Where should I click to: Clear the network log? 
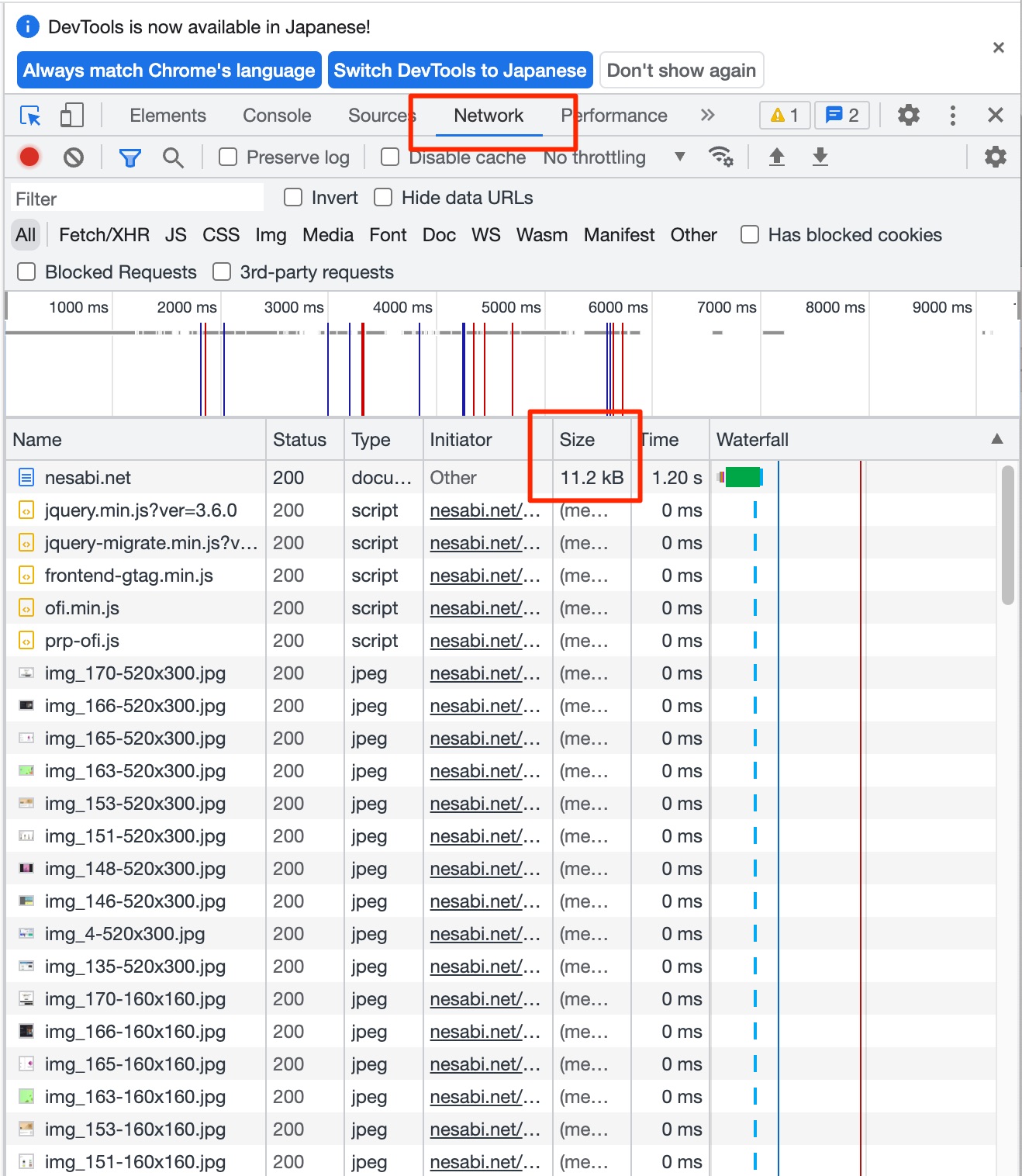(x=74, y=157)
